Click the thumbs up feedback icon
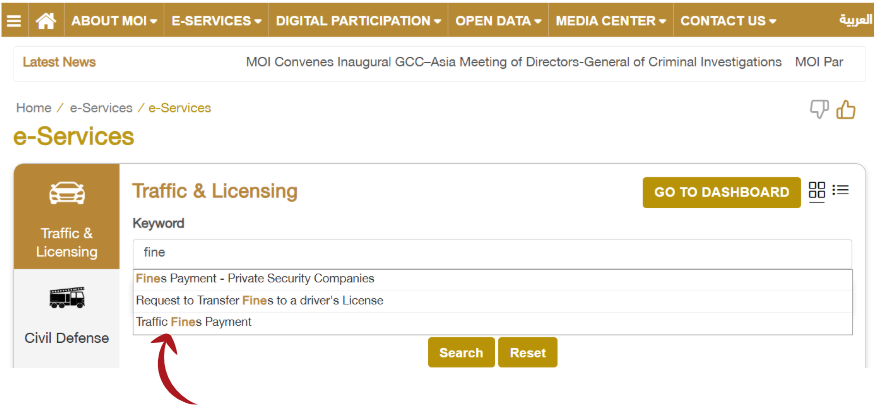874x412 pixels. pyautogui.click(x=846, y=109)
